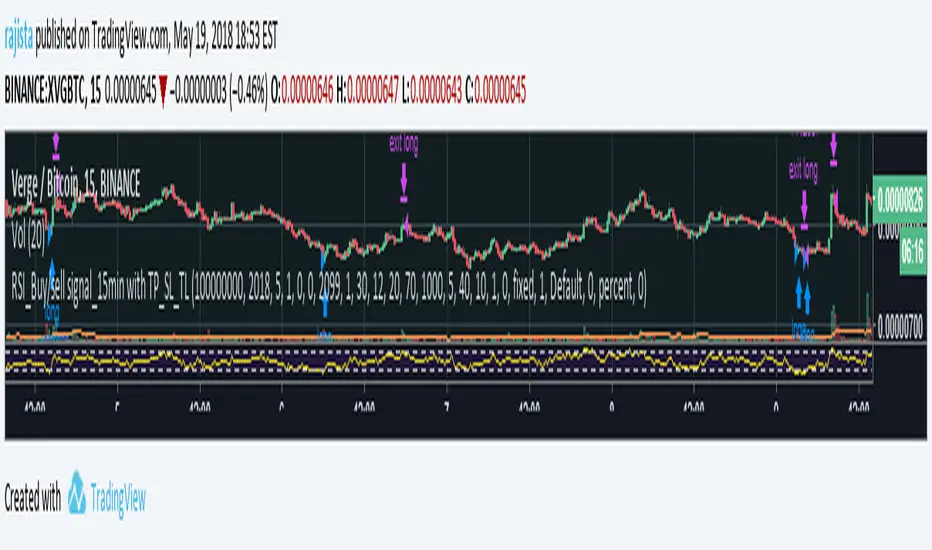This screenshot has width=932, height=550.
Task: Click the -0.00000003 (-0.46%) change text
Action: [218, 92]
